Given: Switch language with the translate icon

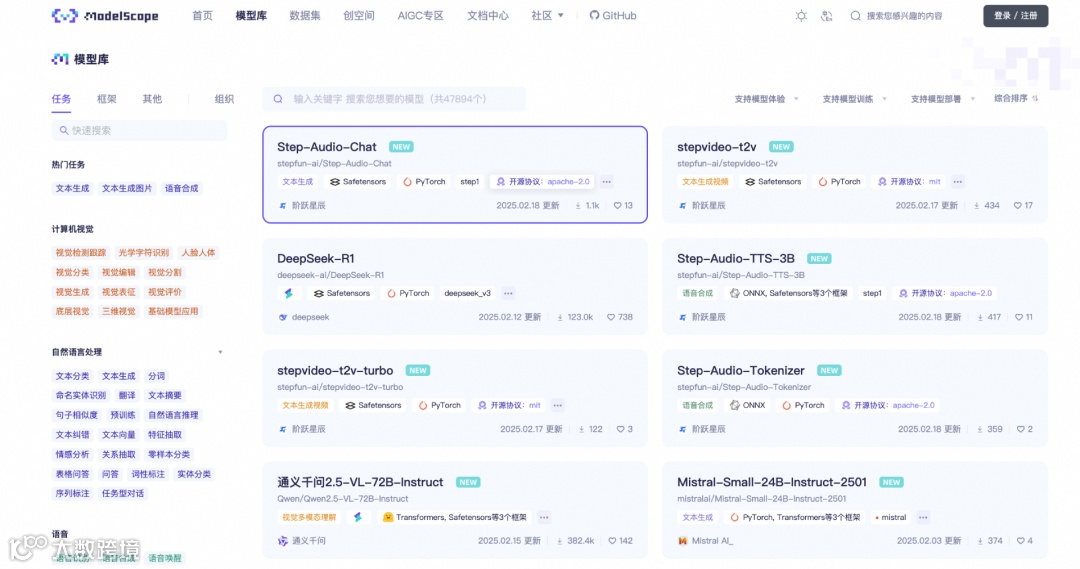Looking at the screenshot, I should click(x=827, y=16).
